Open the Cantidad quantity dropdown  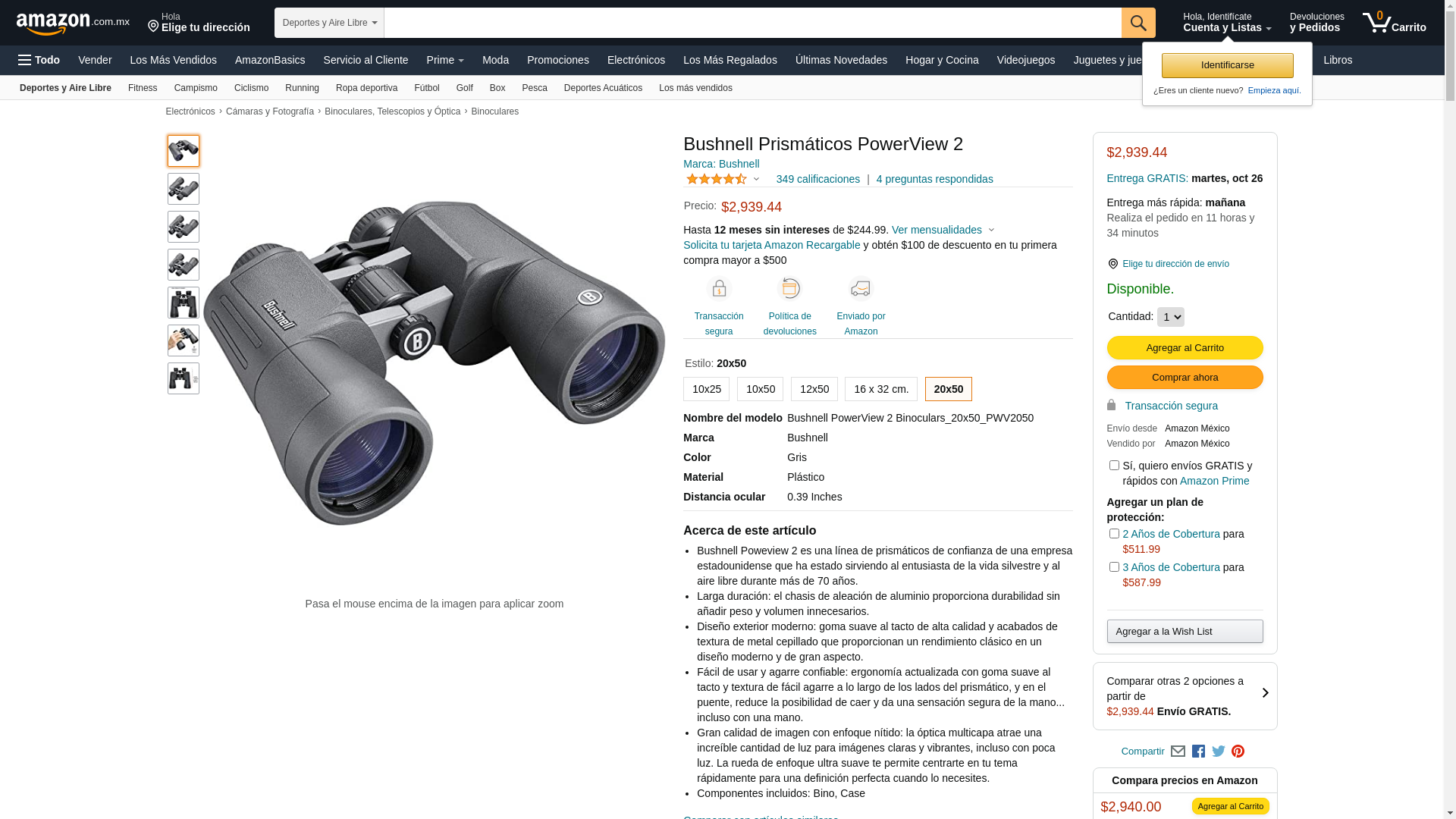(1170, 317)
